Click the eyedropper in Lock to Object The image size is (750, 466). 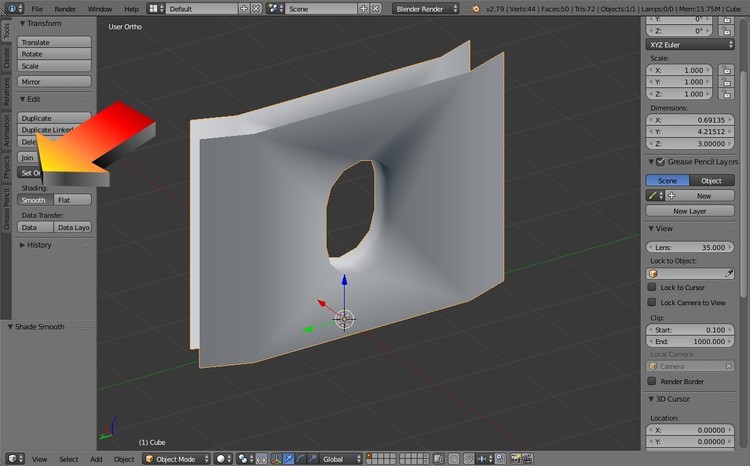click(x=729, y=273)
